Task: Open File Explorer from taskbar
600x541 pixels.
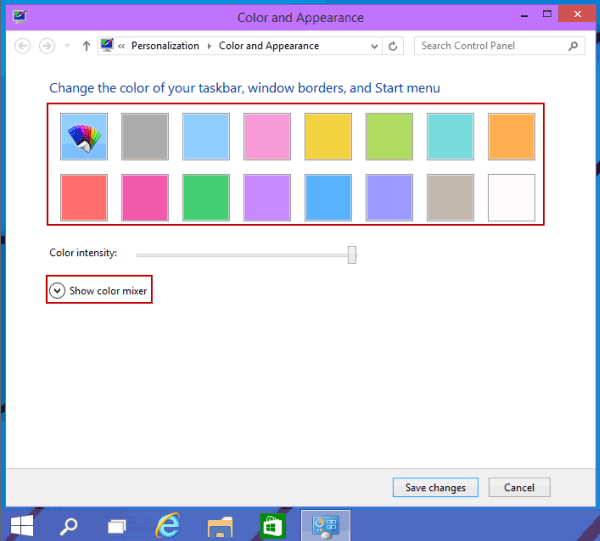Action: click(x=220, y=526)
